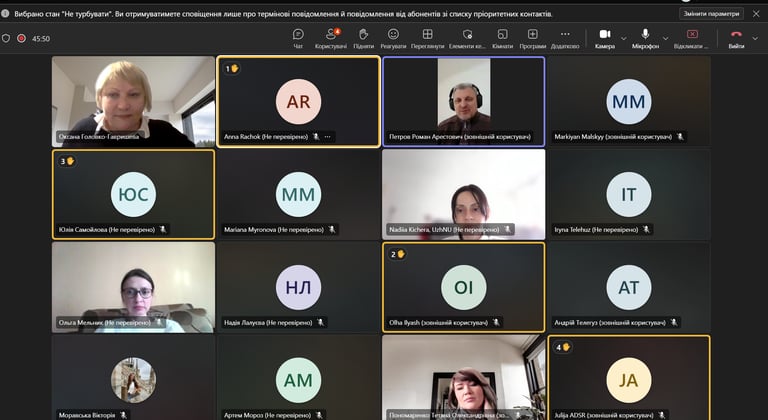The width and height of the screenshot is (768, 420).
Task: Open the Переглянути view options
Action: tap(428, 39)
